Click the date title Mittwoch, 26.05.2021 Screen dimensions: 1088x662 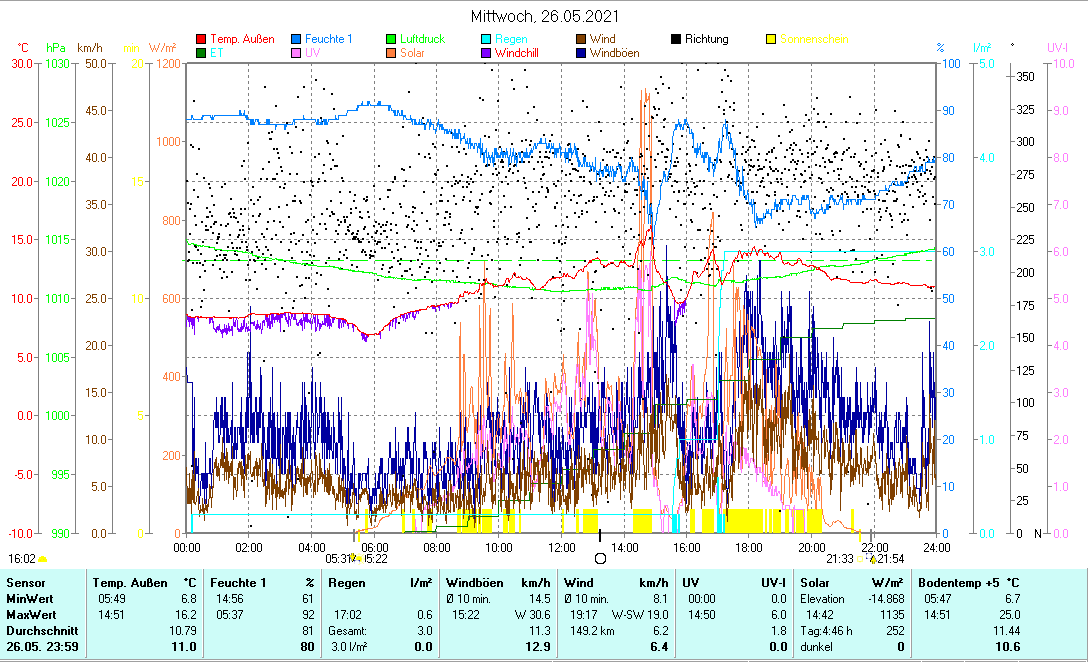coord(544,17)
